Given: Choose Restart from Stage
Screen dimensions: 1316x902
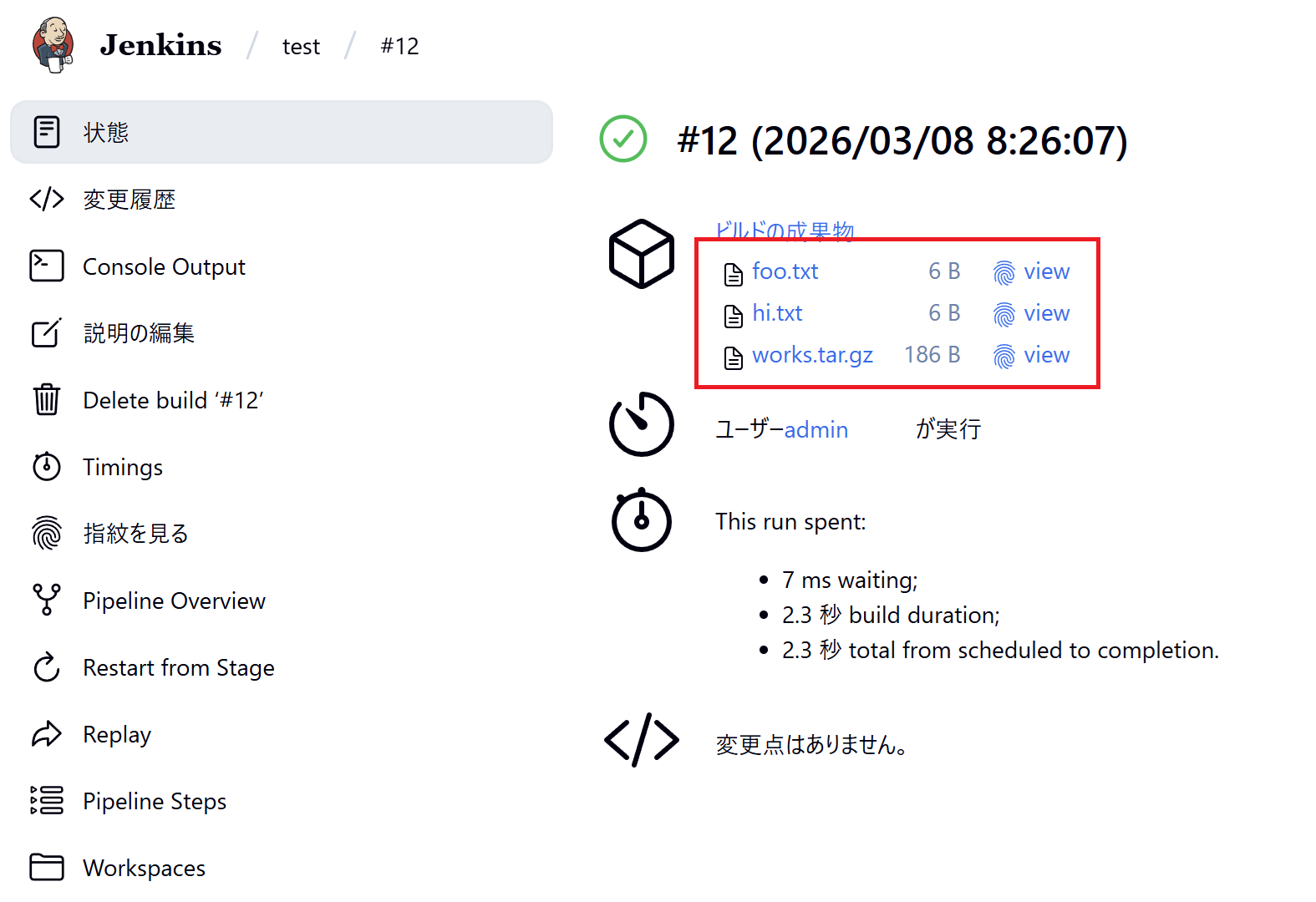Looking at the screenshot, I should pyautogui.click(x=178, y=667).
